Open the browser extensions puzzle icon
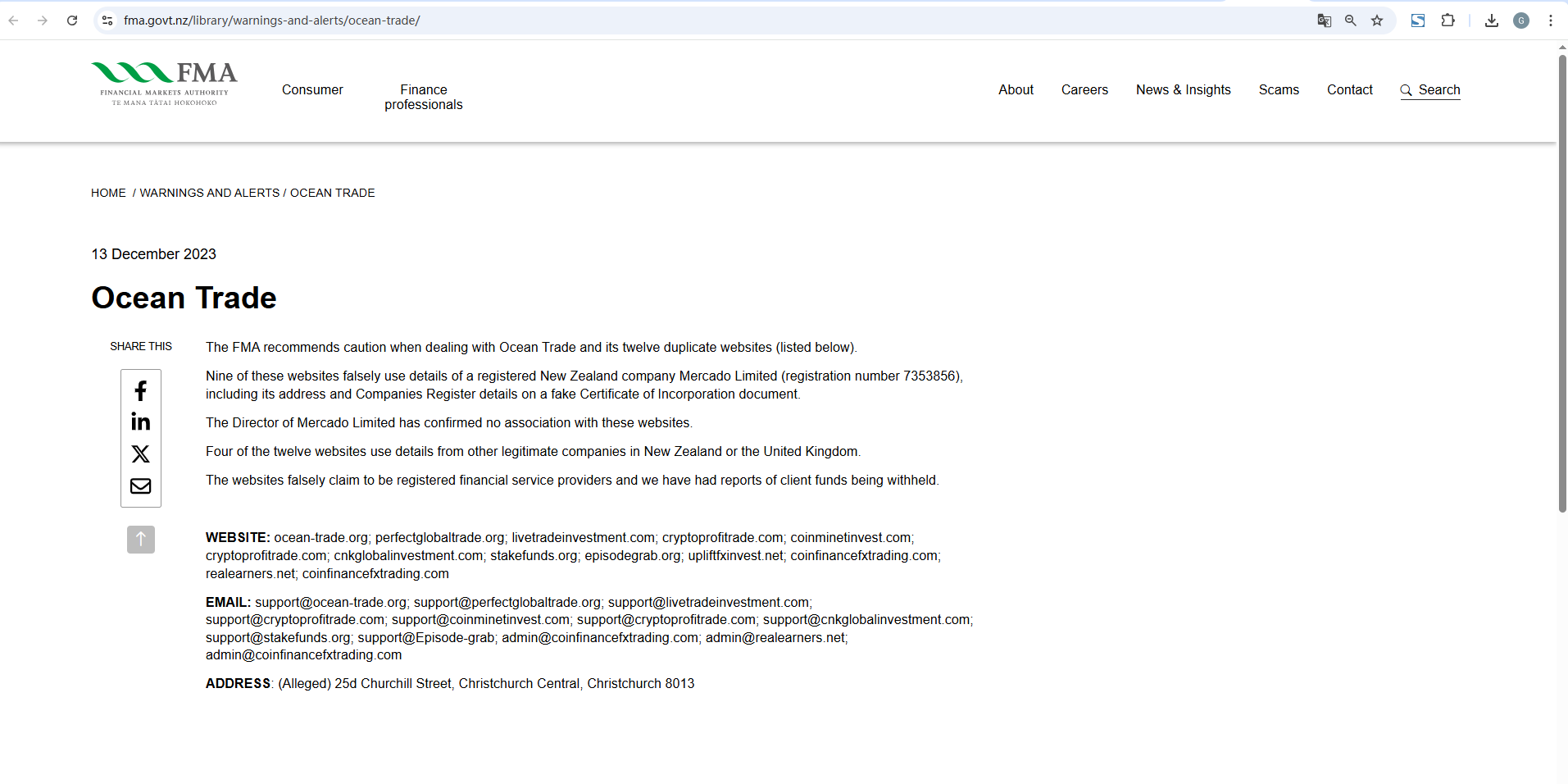This screenshot has width=1568, height=784. tap(1448, 21)
